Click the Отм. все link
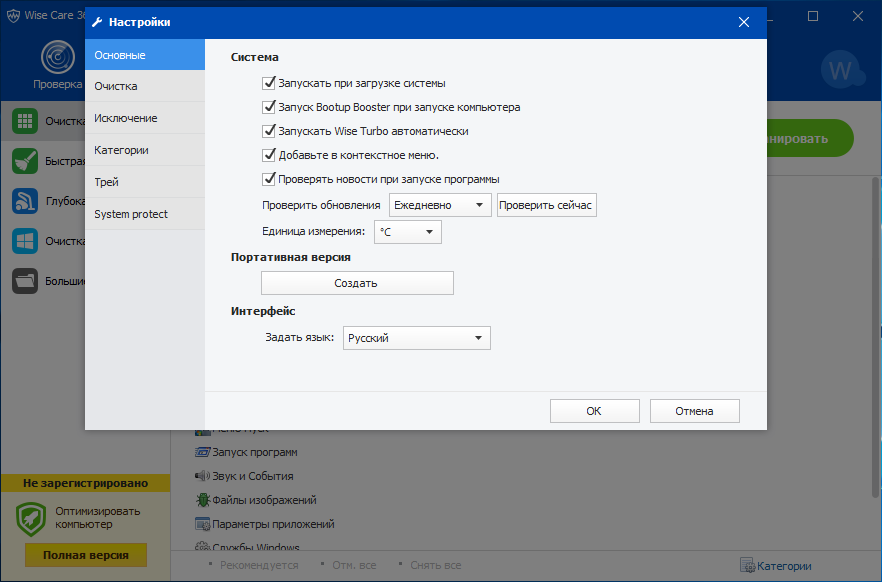882x582 pixels. 354,565
